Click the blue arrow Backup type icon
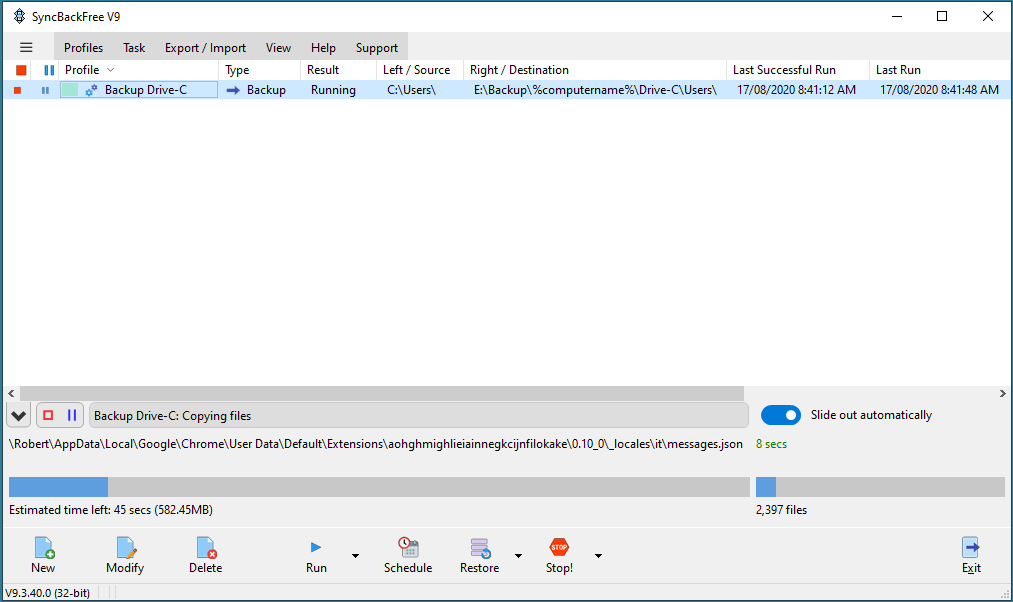 (x=233, y=90)
